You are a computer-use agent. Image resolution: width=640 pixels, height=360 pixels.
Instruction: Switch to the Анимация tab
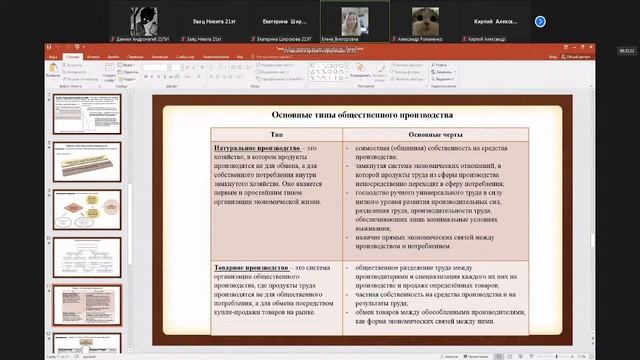160,57
